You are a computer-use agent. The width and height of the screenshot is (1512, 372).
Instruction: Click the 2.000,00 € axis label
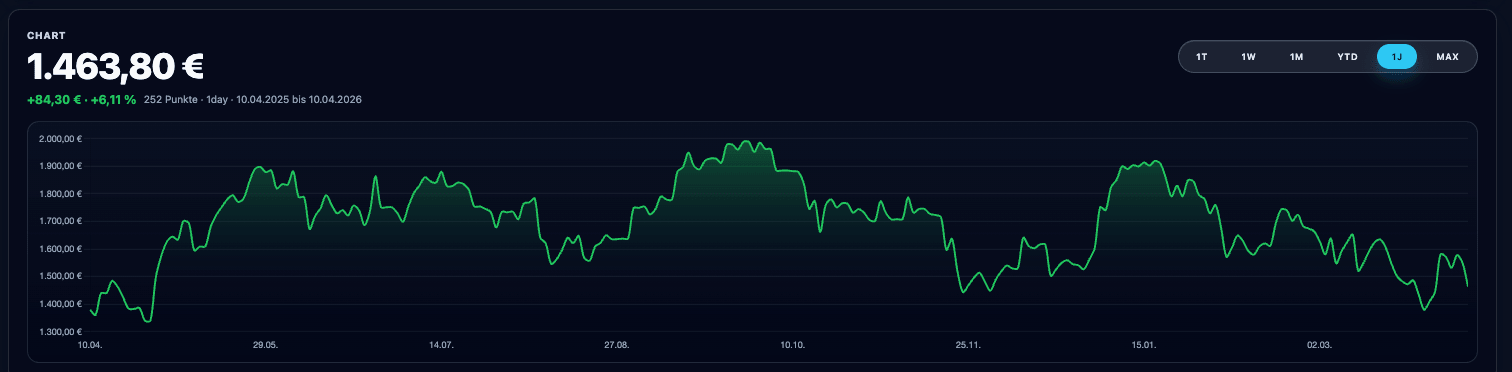tap(61, 139)
